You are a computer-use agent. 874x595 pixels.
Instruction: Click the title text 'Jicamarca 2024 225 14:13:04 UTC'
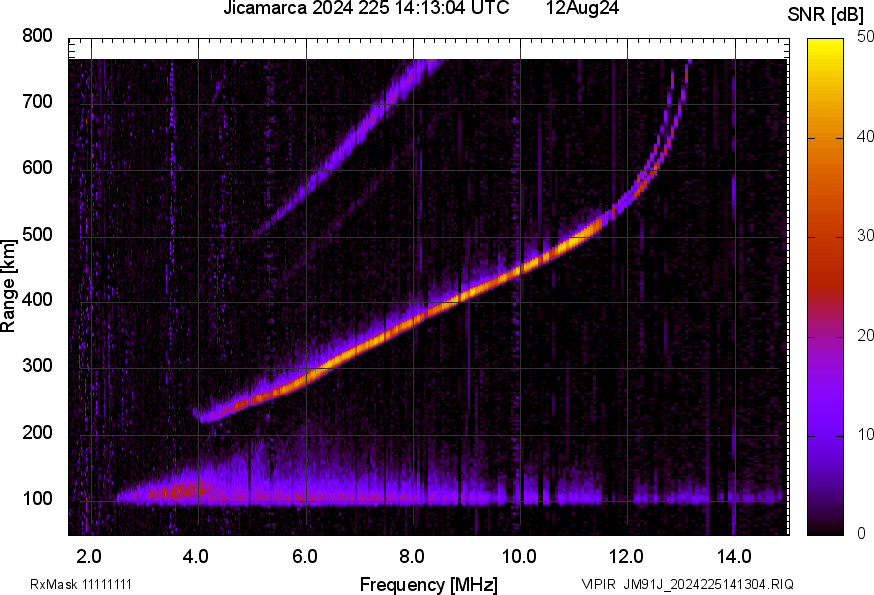pos(366,8)
